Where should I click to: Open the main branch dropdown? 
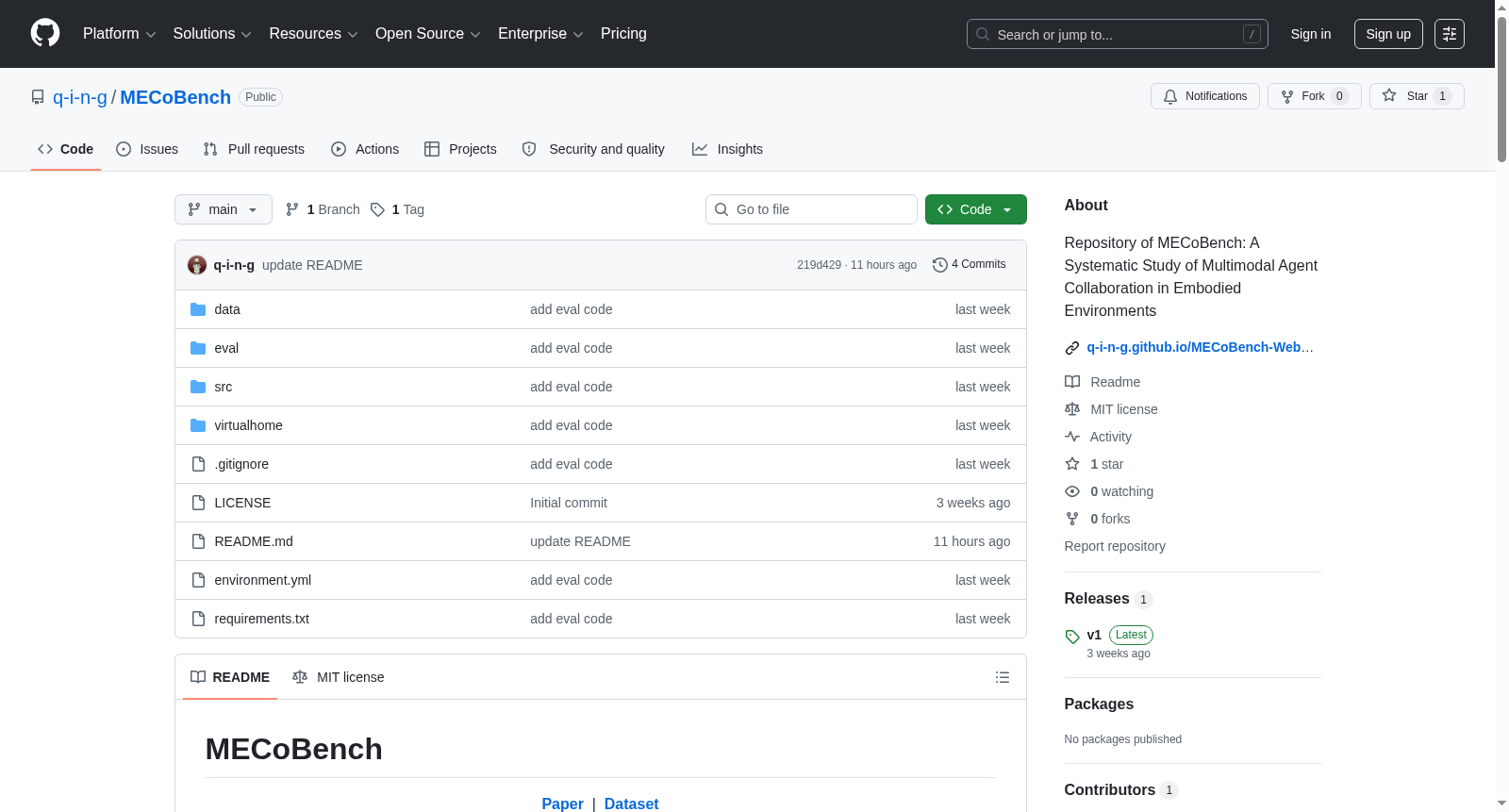point(224,209)
